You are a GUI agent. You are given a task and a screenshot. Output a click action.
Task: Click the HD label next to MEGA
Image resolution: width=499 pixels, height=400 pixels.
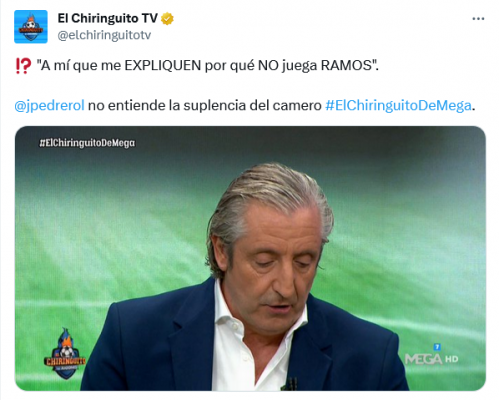(452, 359)
